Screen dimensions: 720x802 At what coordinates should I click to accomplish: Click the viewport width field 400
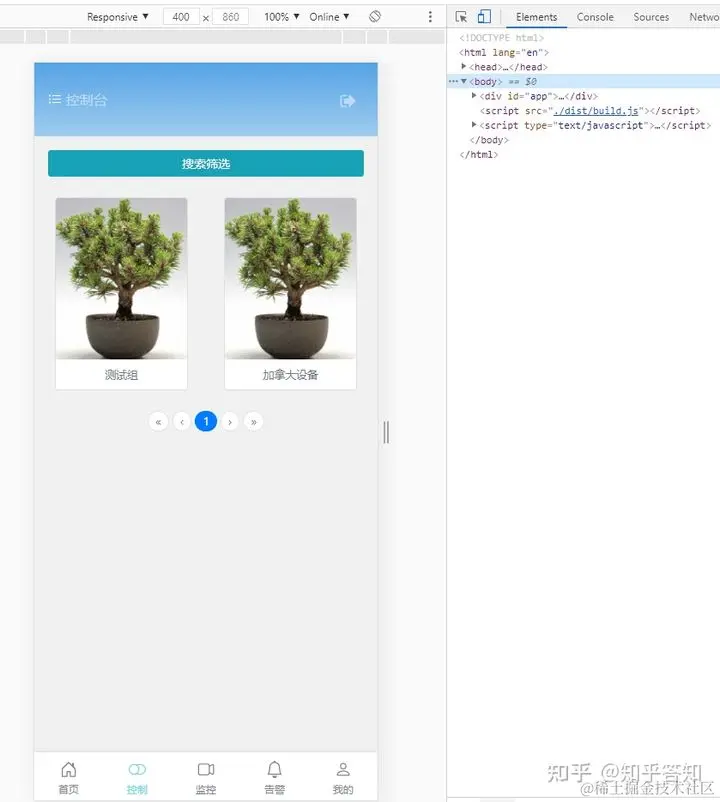[181, 17]
